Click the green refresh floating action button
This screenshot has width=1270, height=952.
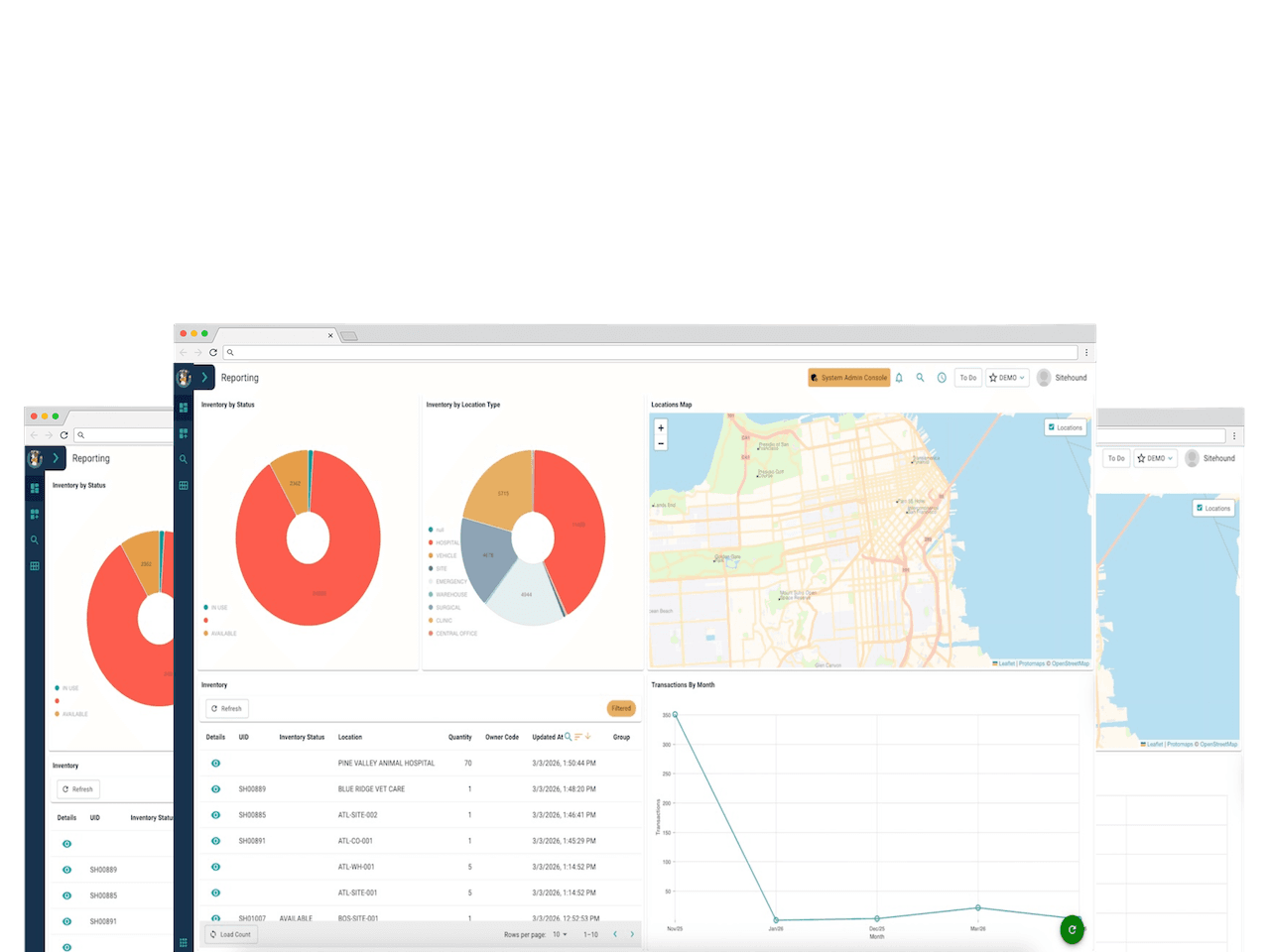(1073, 930)
